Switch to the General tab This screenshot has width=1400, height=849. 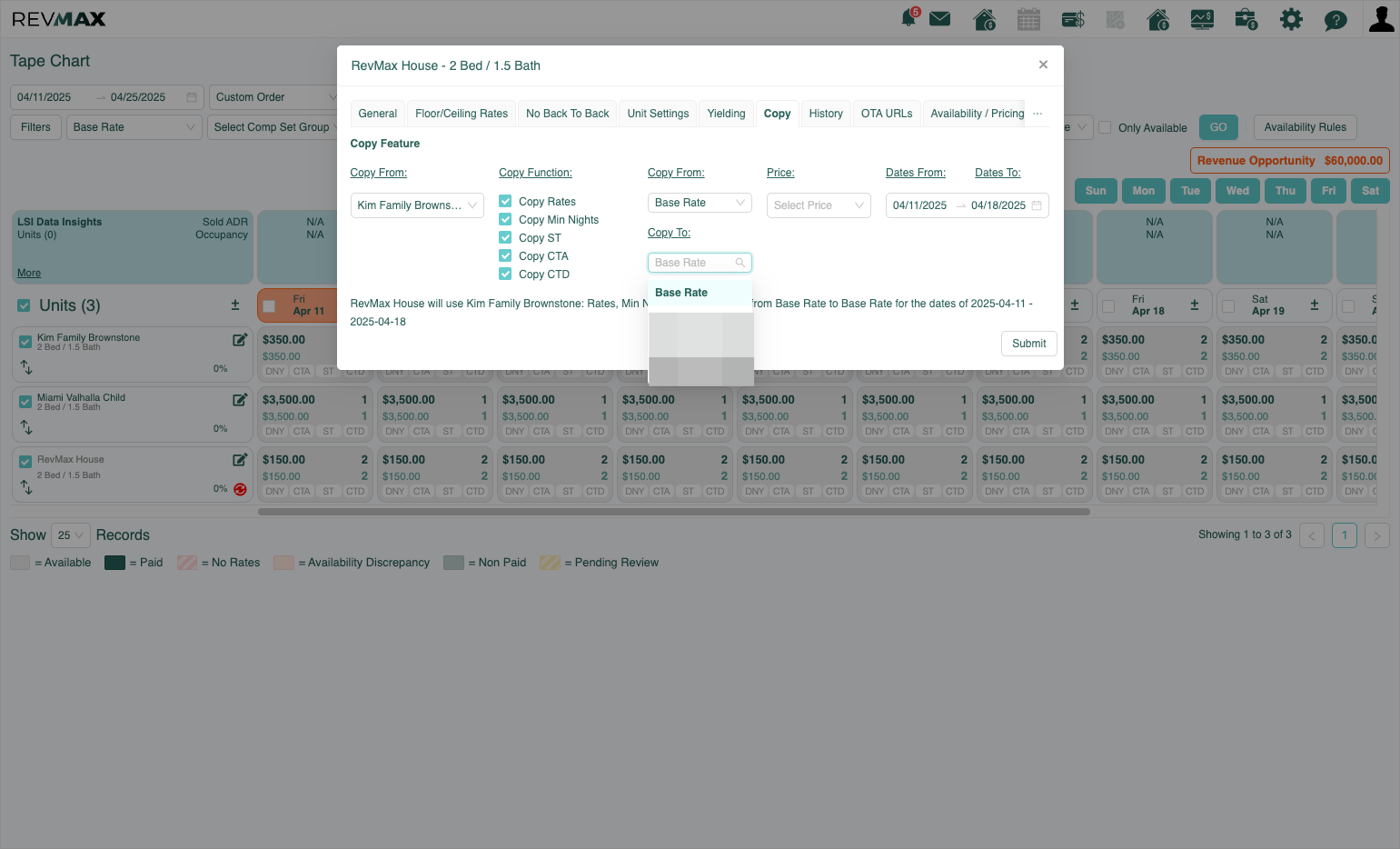pos(378,114)
